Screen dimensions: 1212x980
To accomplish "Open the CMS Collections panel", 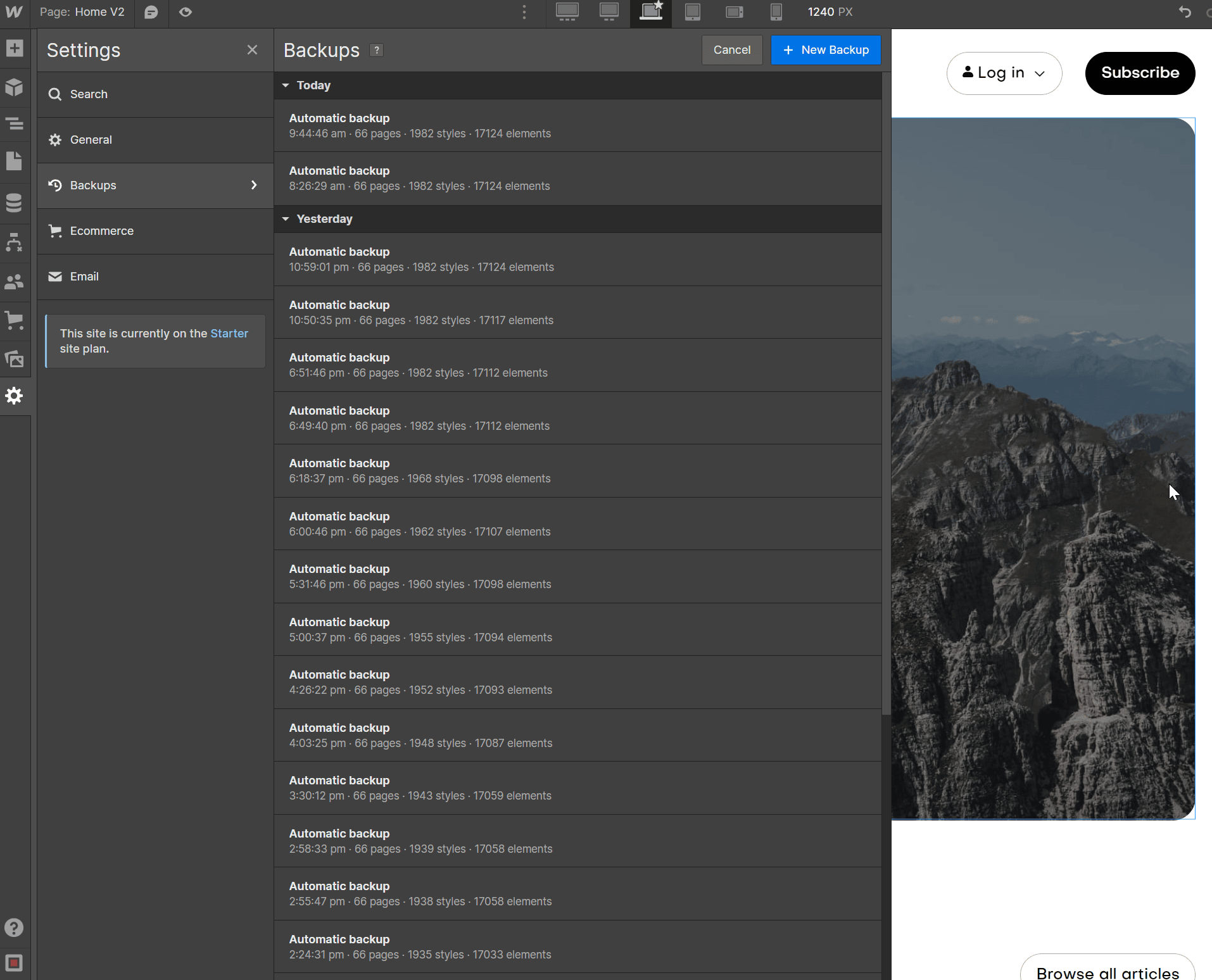I will point(15,203).
